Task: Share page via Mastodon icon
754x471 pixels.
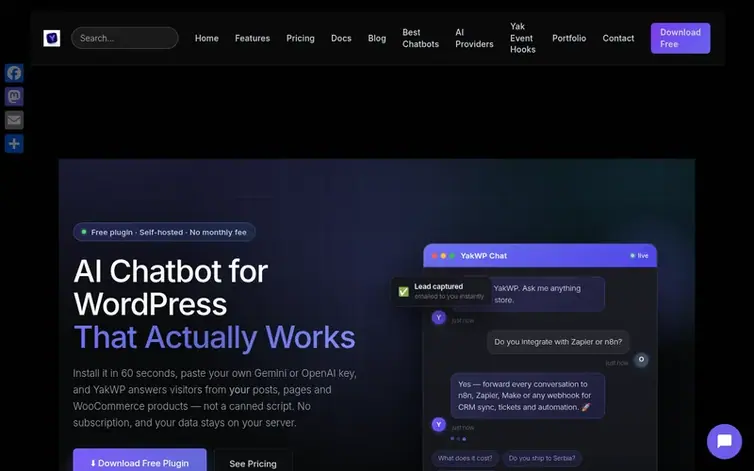Action: (14, 97)
